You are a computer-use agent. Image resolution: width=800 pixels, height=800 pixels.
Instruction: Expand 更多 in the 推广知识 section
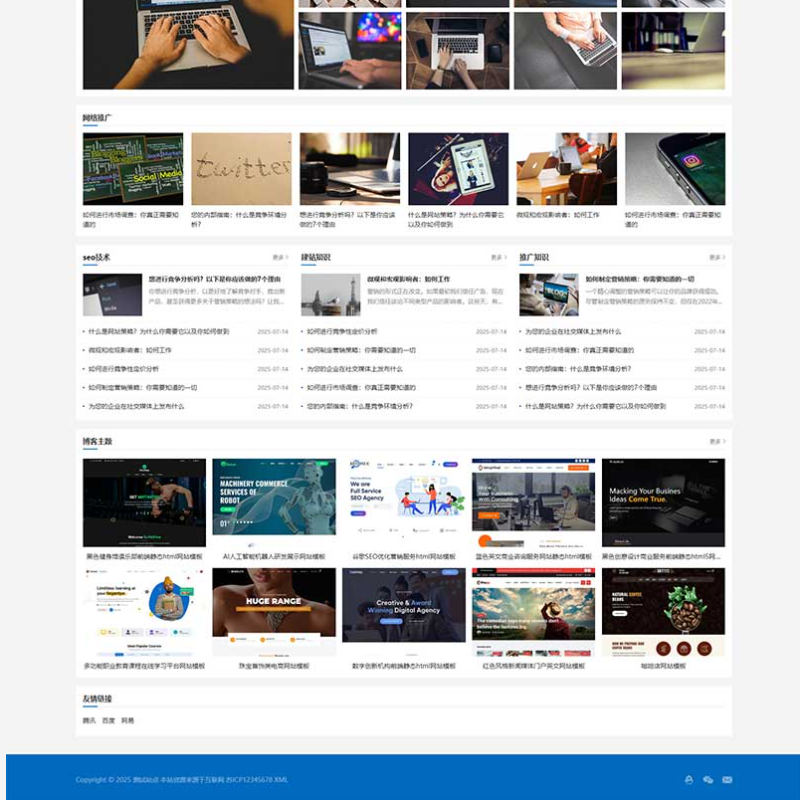coord(716,258)
